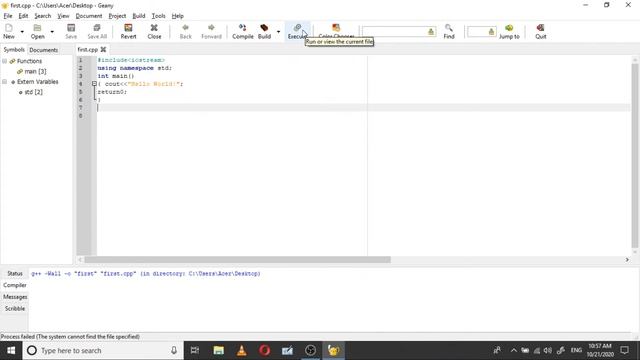
Task: Open the View menu
Action: click(x=63, y=16)
